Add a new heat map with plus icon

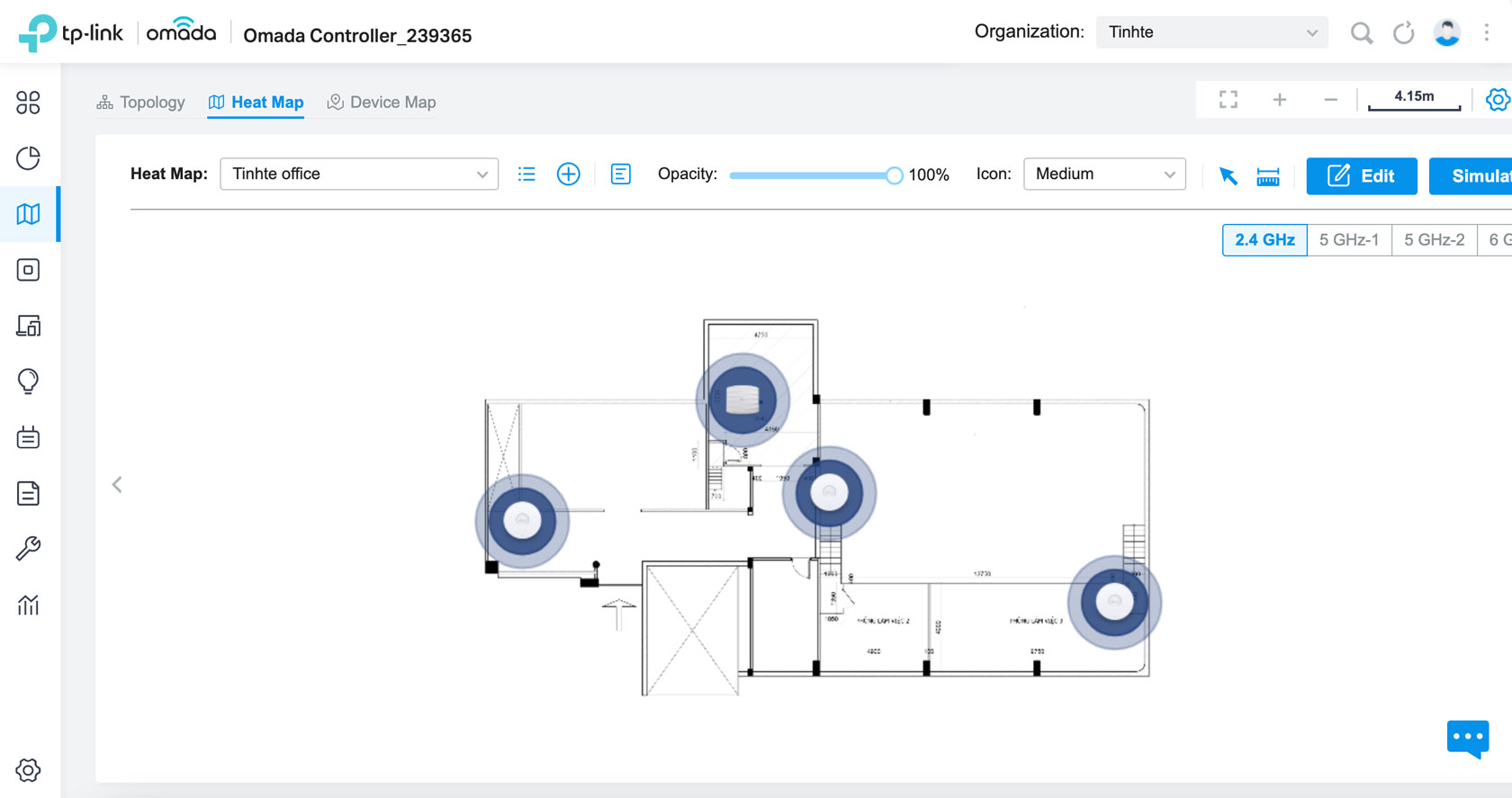point(569,174)
